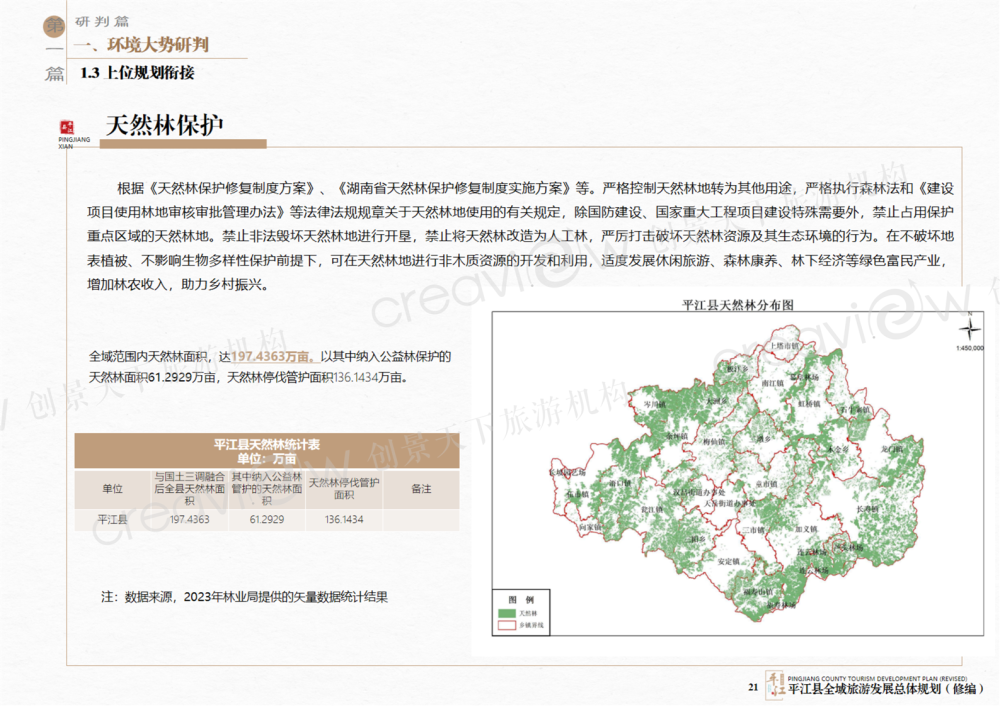Click the '天然林停伐管护面积' column header

coord(344,488)
